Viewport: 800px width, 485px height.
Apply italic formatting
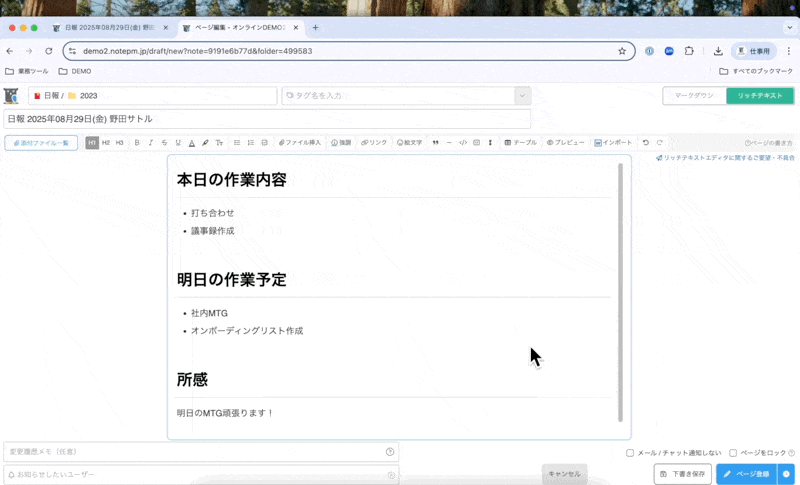[151, 143]
